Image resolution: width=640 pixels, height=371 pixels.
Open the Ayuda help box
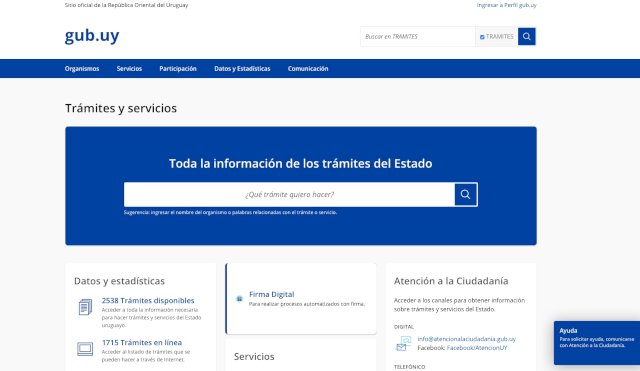coord(597,343)
